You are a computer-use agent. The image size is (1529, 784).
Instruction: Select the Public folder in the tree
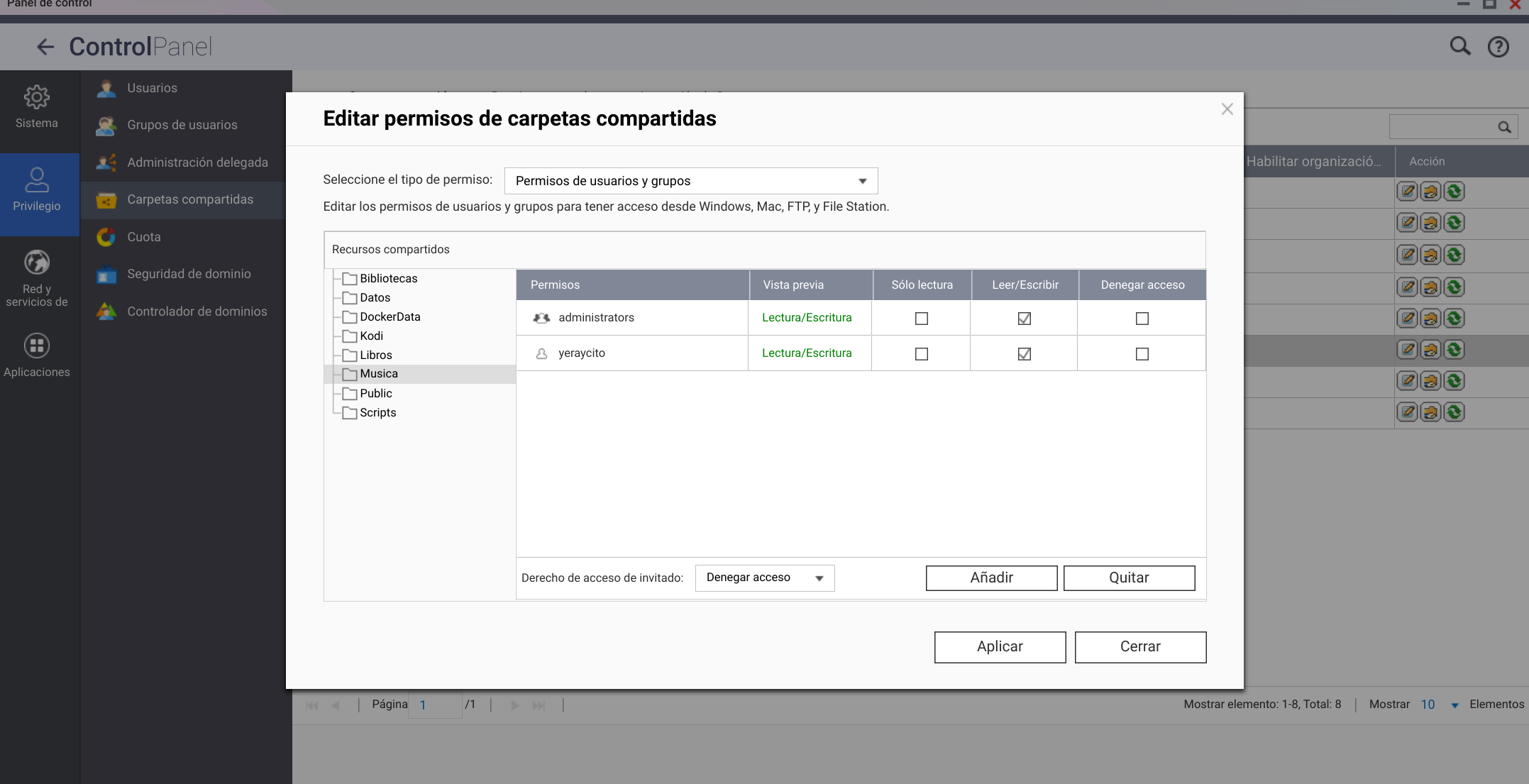click(x=375, y=393)
